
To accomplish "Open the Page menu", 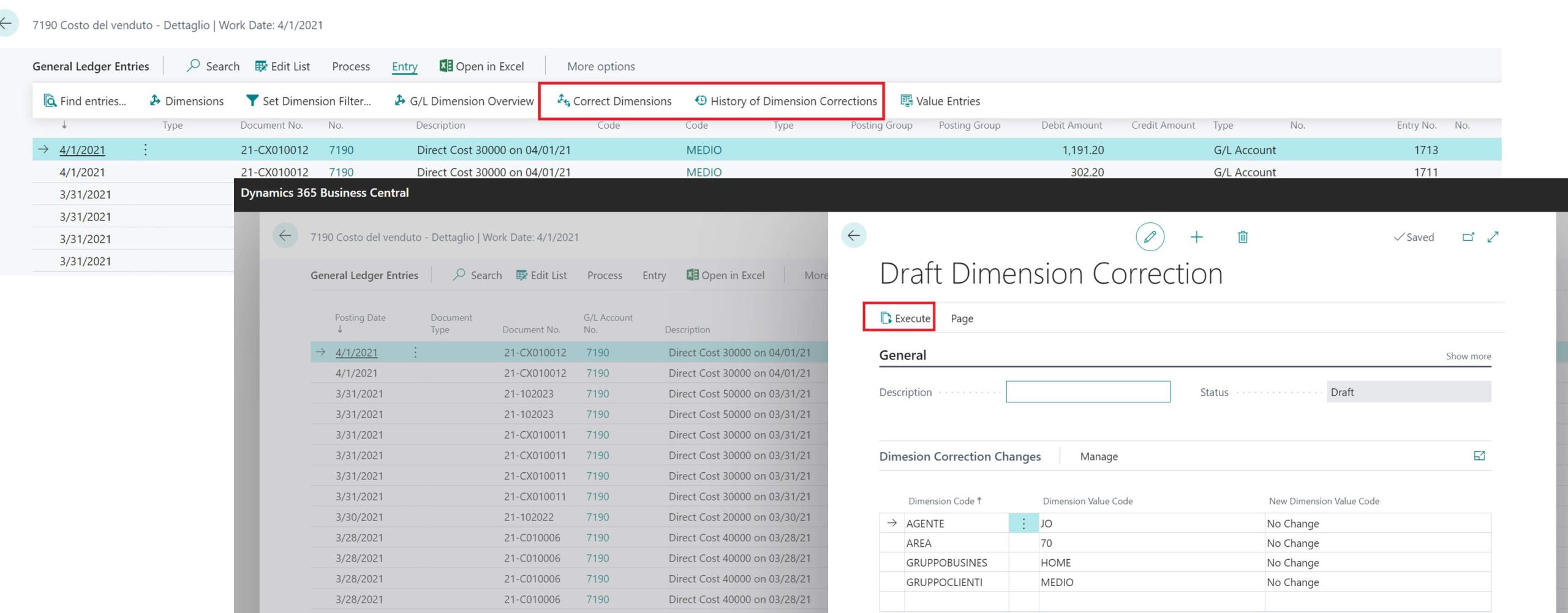I will [x=962, y=318].
